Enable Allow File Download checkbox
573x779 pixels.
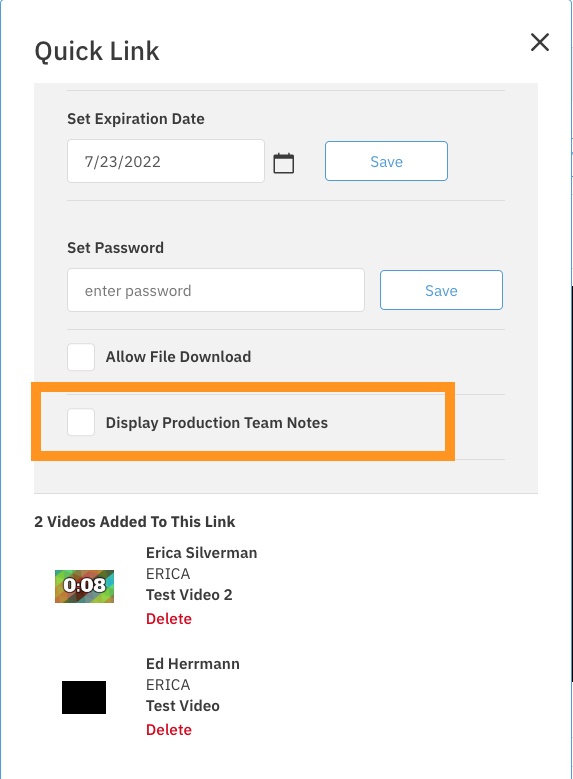tap(81, 357)
